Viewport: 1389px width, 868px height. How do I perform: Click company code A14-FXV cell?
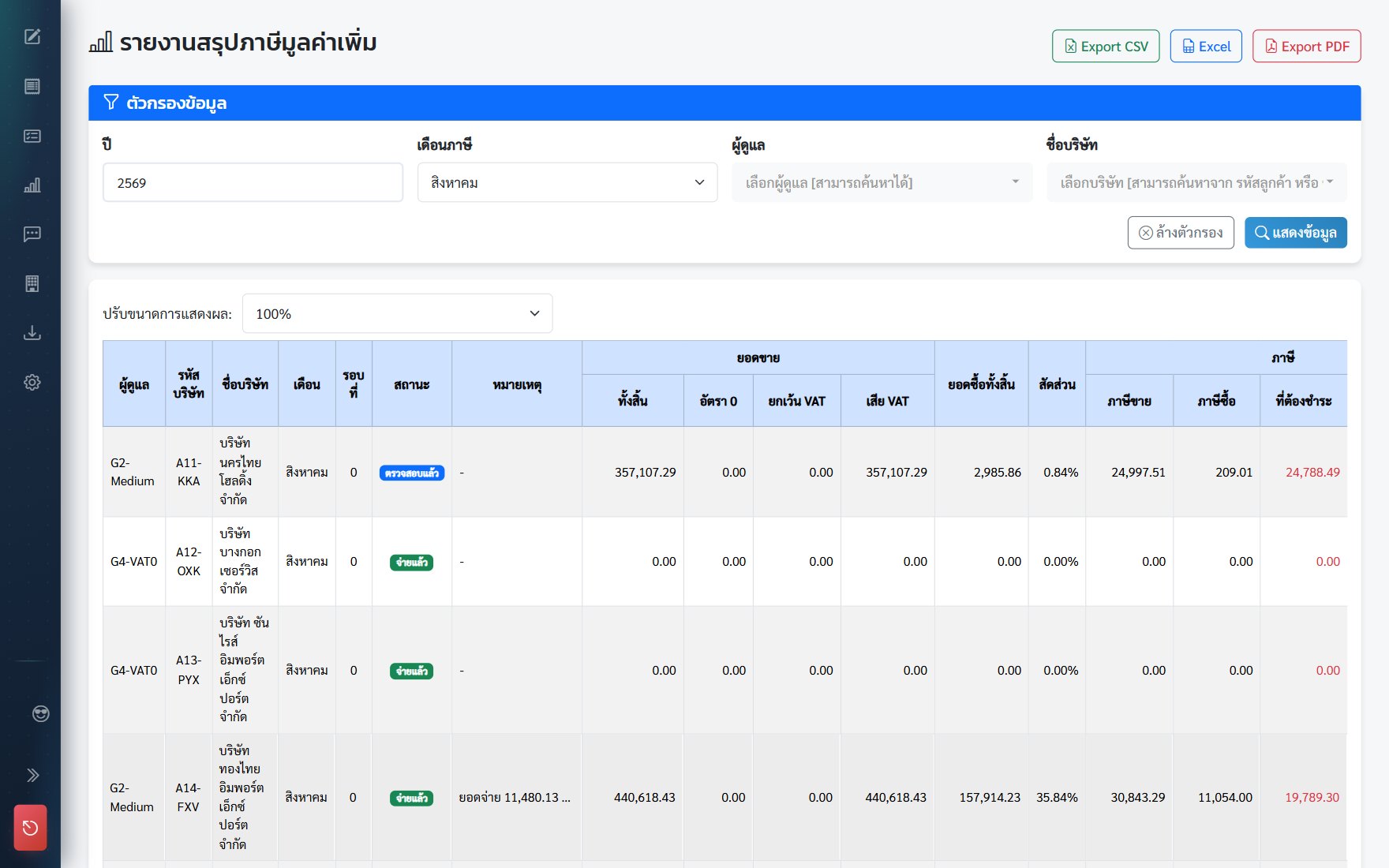[188, 797]
